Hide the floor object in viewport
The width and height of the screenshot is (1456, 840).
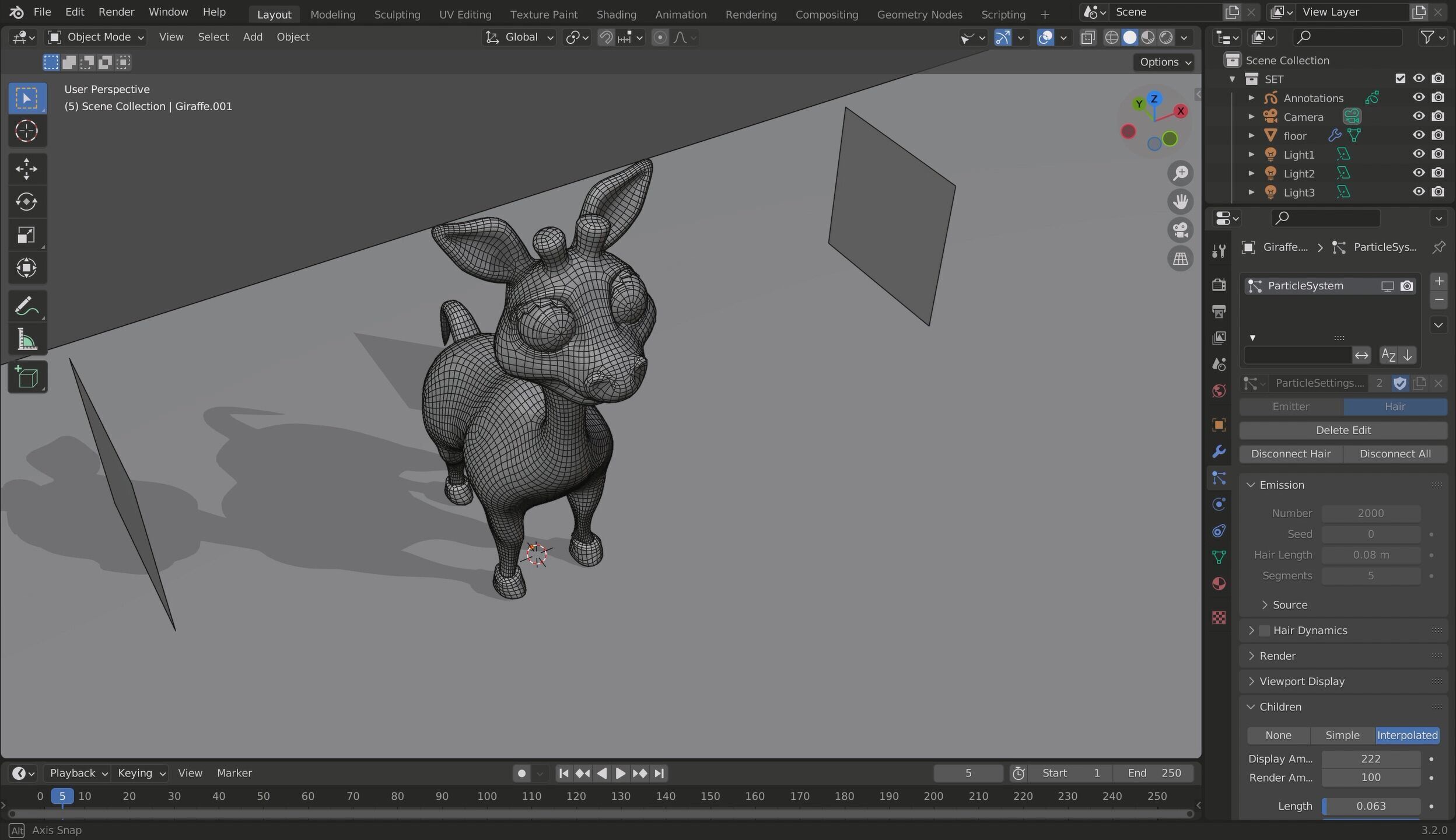(x=1419, y=135)
